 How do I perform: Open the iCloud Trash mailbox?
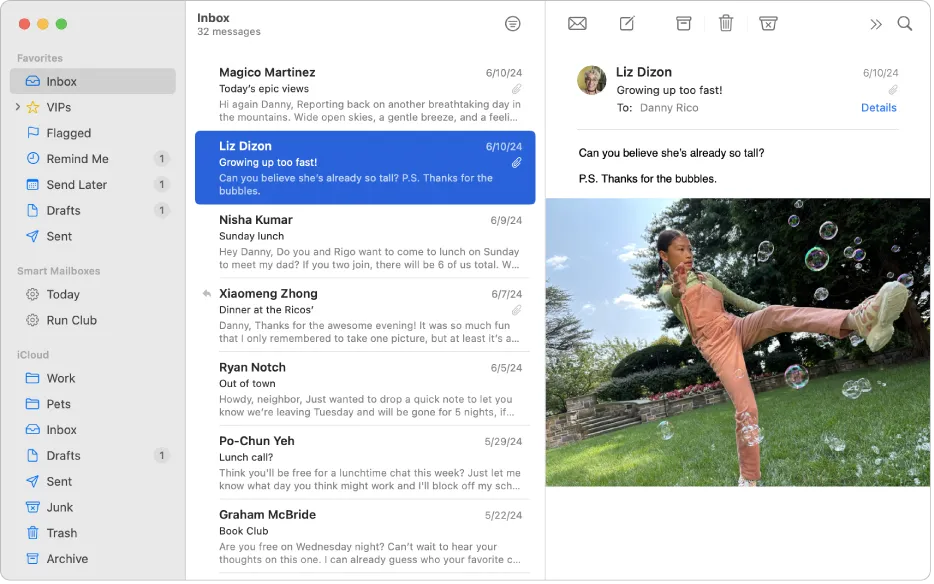[62, 533]
